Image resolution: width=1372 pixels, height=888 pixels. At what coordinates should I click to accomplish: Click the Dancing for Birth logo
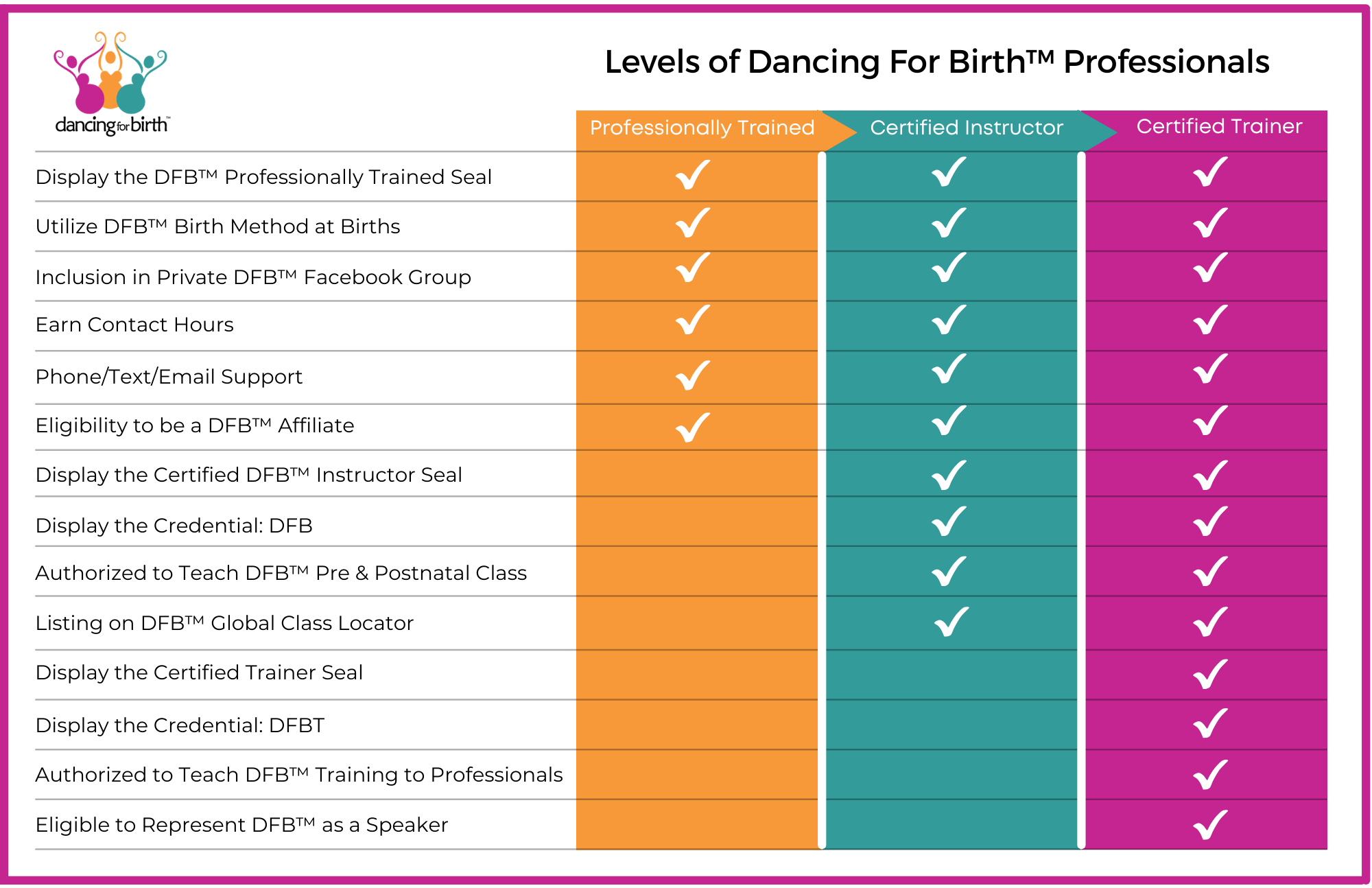point(110,82)
